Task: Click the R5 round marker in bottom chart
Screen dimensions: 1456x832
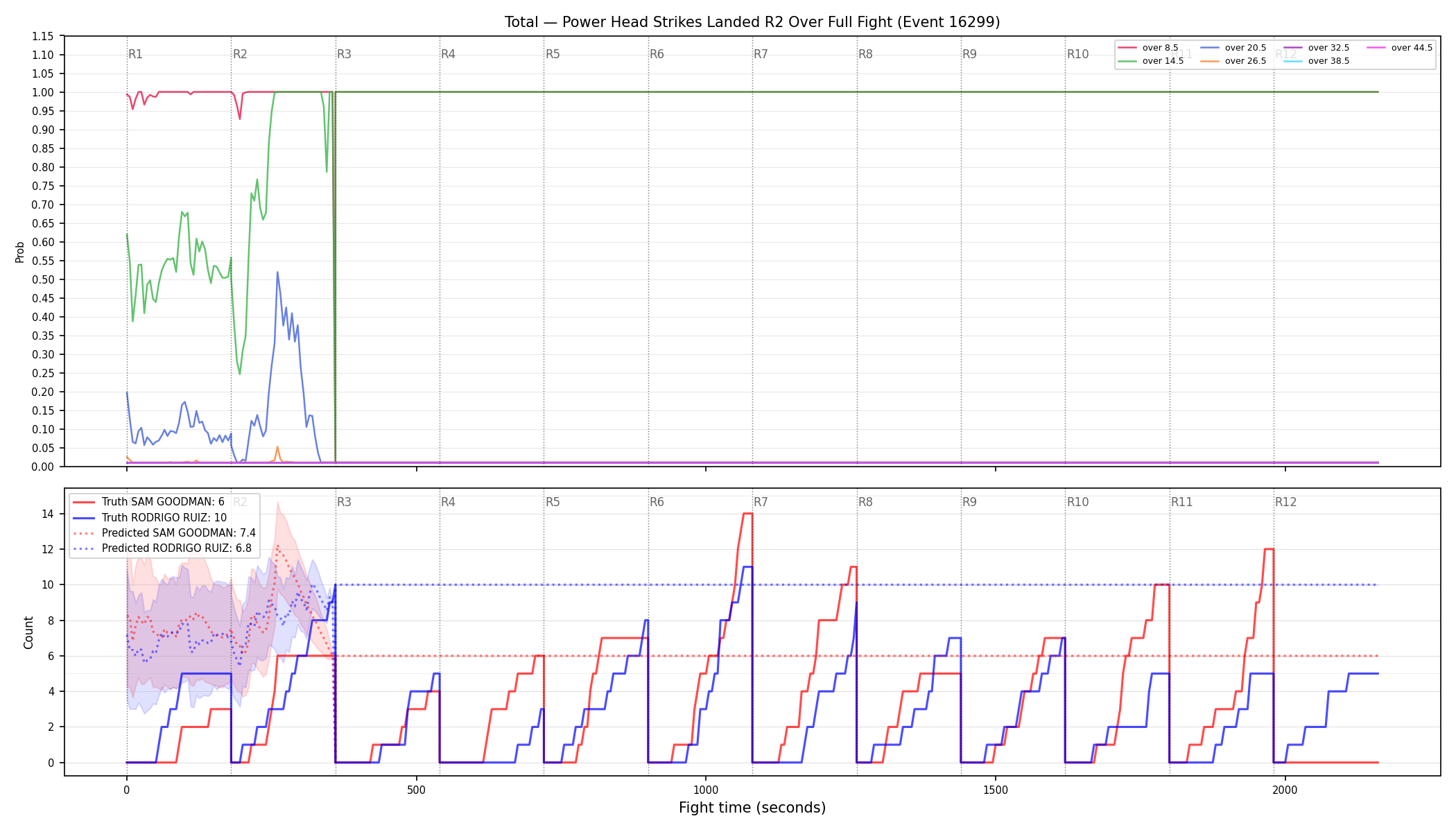Action: [x=553, y=502]
